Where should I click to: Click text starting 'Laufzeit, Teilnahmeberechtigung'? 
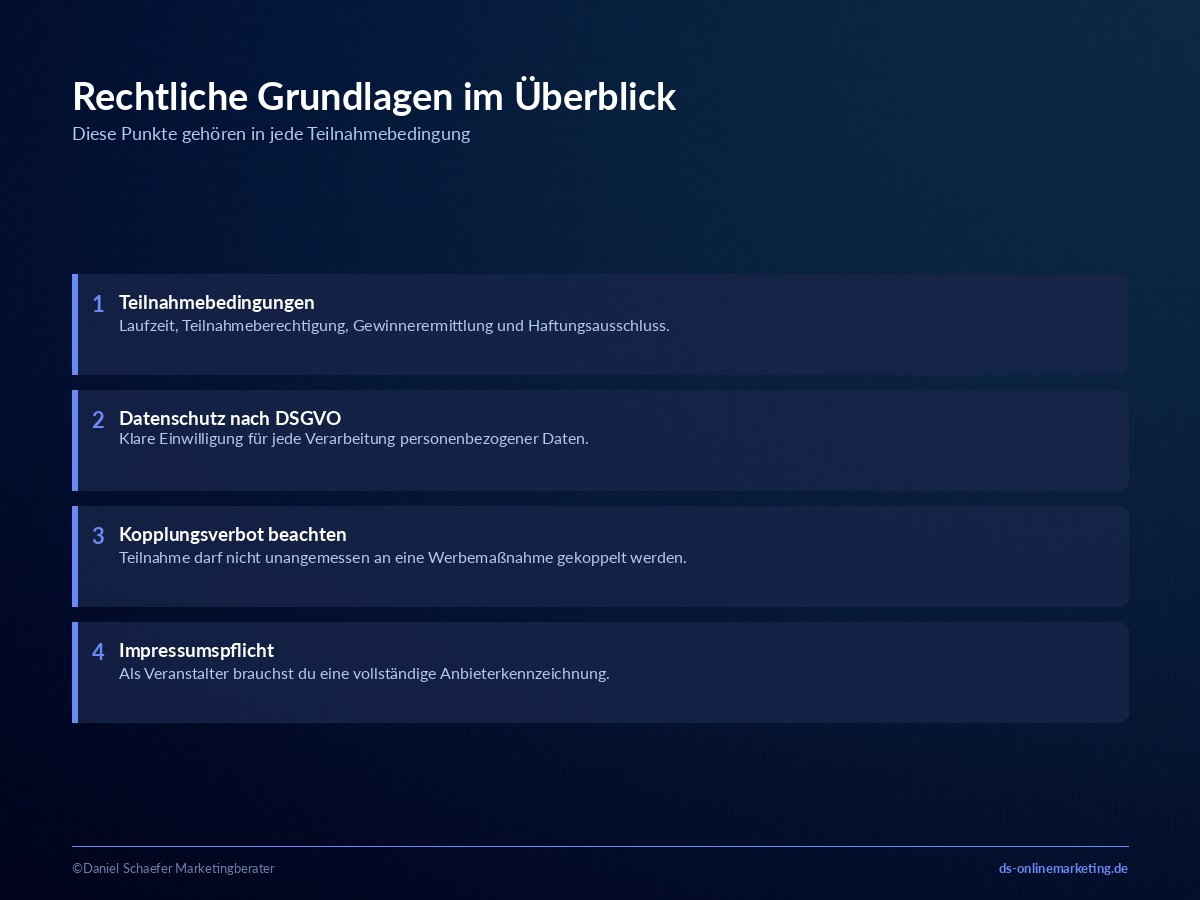click(x=394, y=326)
